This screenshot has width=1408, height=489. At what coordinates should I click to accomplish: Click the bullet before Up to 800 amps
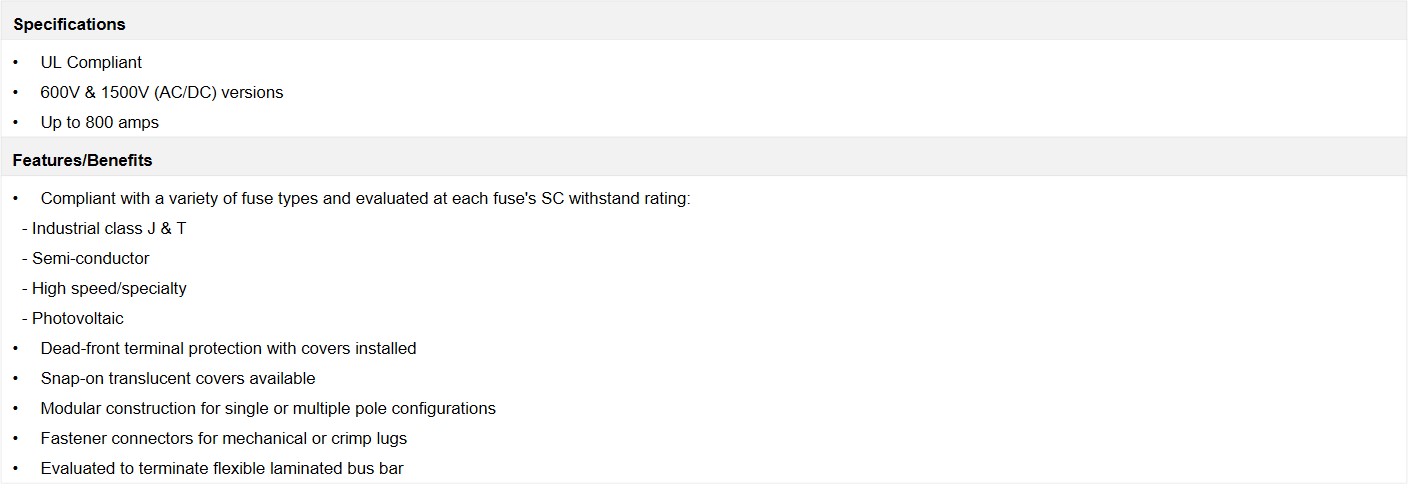[16, 122]
